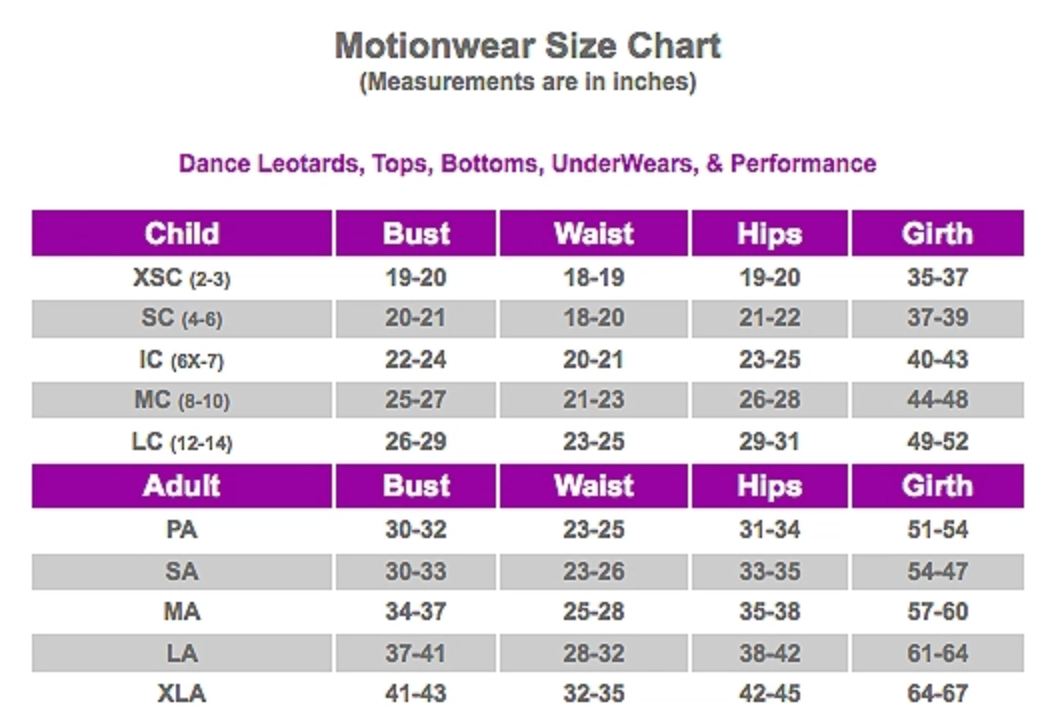Select the Adult header cell
1056x708 pixels.
pyautogui.click(x=181, y=486)
